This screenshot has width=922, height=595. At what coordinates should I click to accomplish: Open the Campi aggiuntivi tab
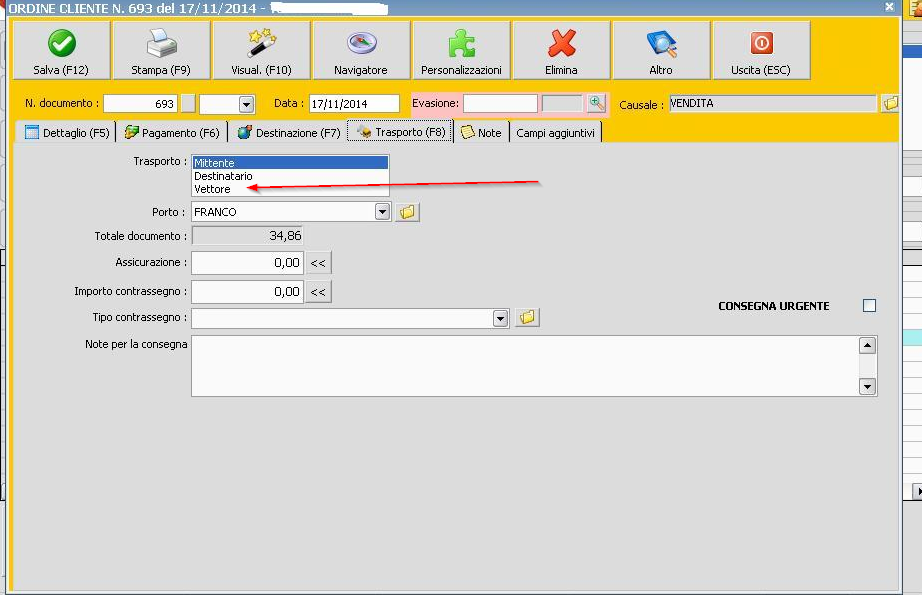point(556,132)
